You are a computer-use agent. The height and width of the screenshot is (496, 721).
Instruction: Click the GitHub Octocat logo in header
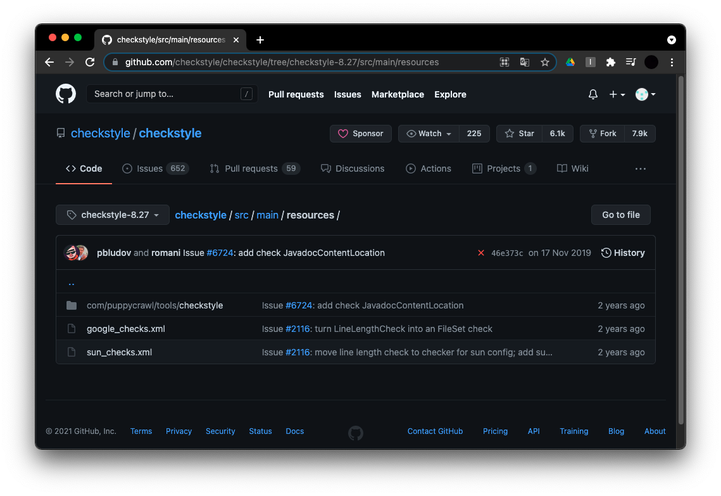(65, 94)
